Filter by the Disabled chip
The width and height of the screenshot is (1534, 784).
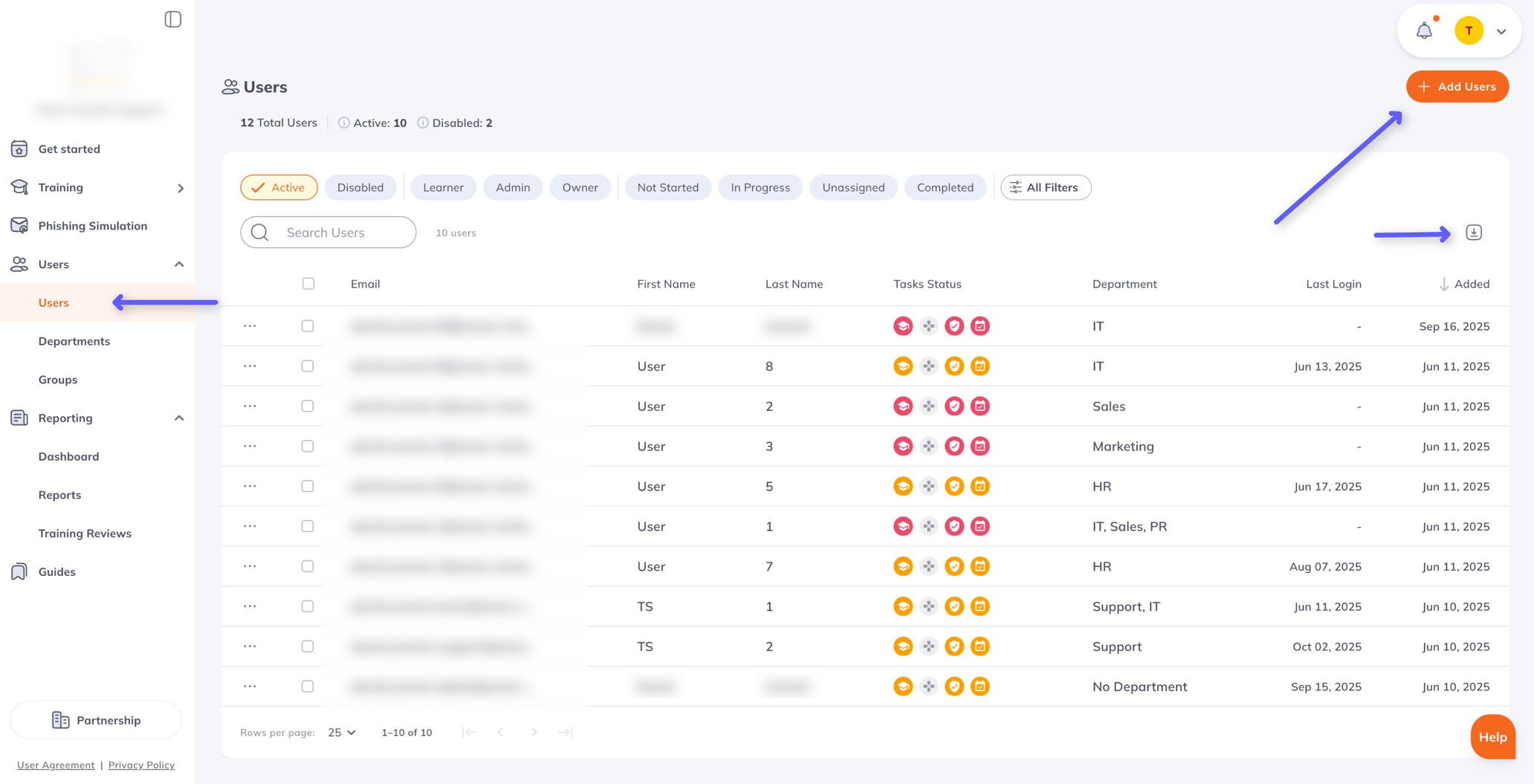[x=360, y=187]
